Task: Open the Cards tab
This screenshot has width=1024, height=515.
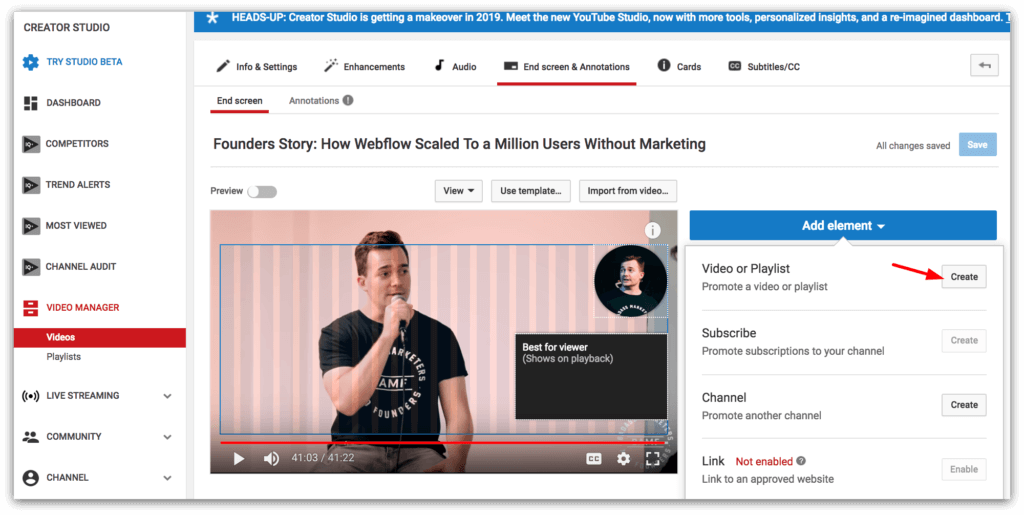Action: pos(679,67)
